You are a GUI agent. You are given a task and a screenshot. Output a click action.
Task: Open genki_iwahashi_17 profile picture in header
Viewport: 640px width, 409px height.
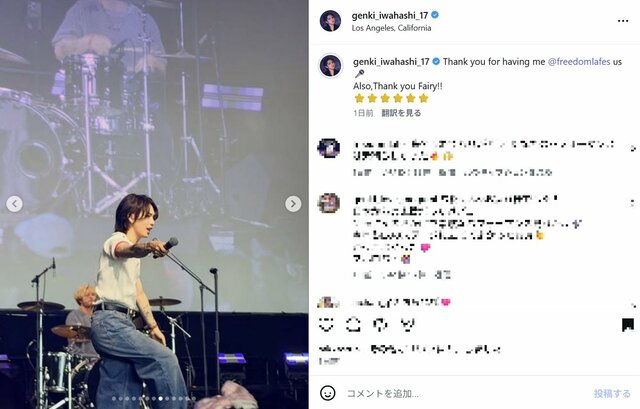[330, 21]
